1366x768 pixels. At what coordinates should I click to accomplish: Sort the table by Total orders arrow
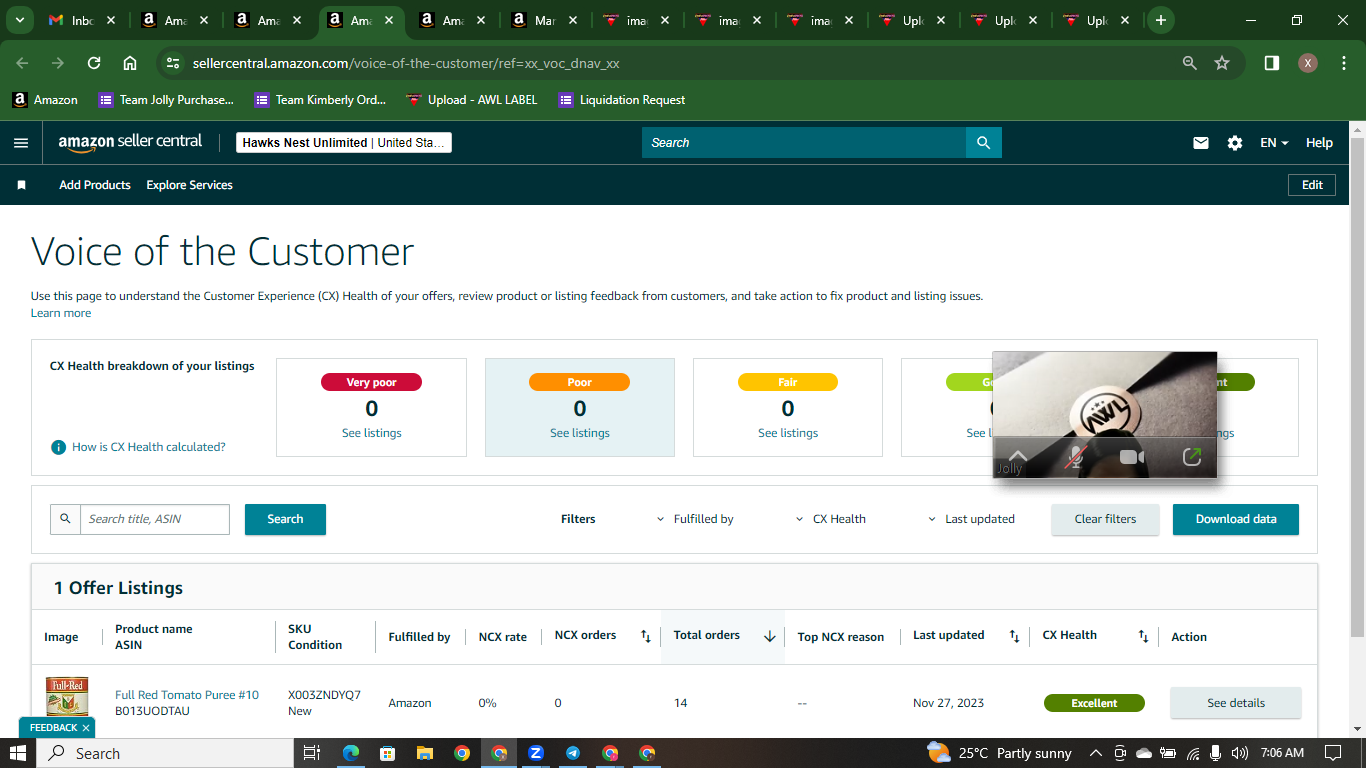tap(770, 636)
